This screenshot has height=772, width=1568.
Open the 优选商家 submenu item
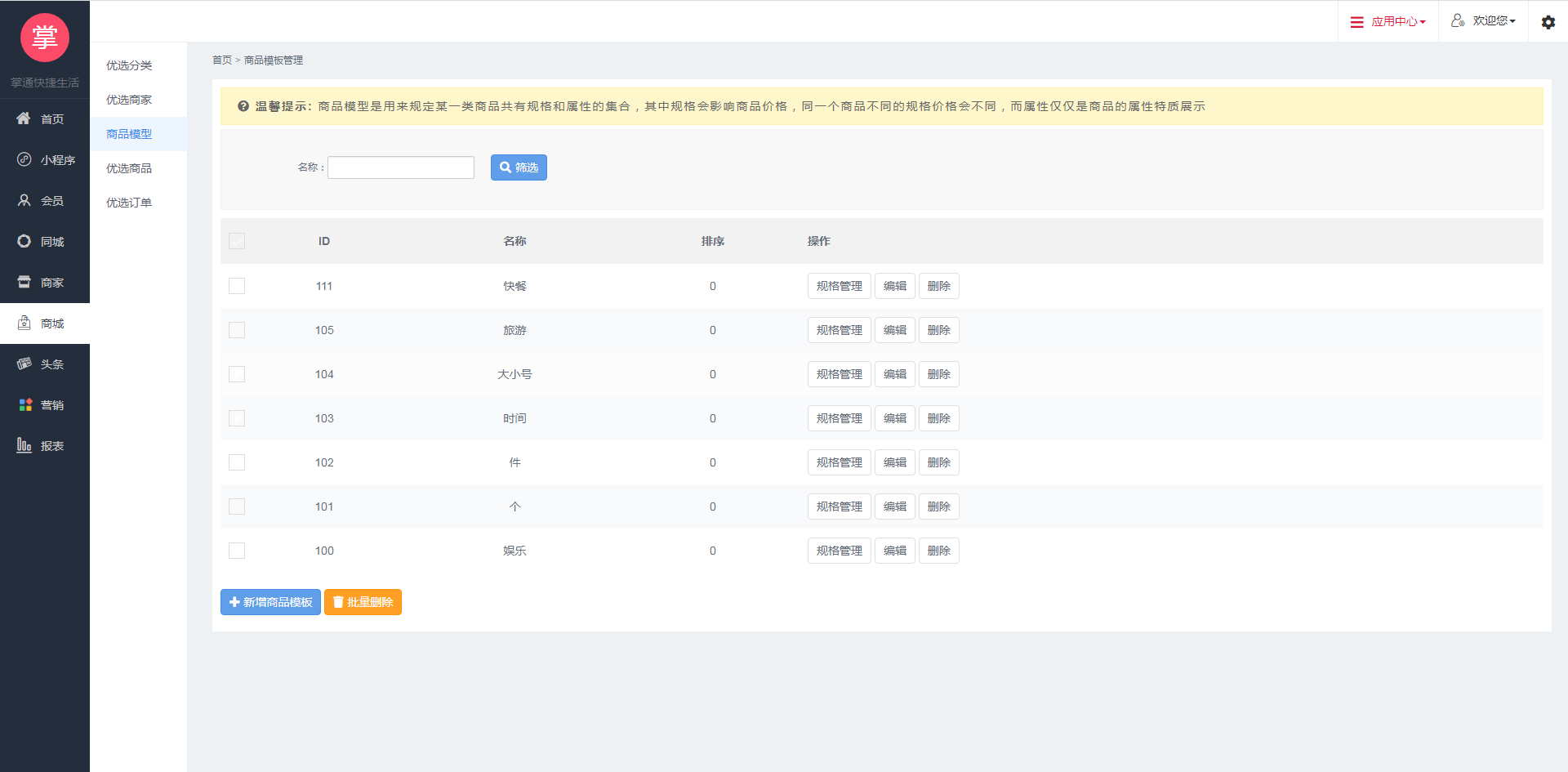tap(138, 100)
